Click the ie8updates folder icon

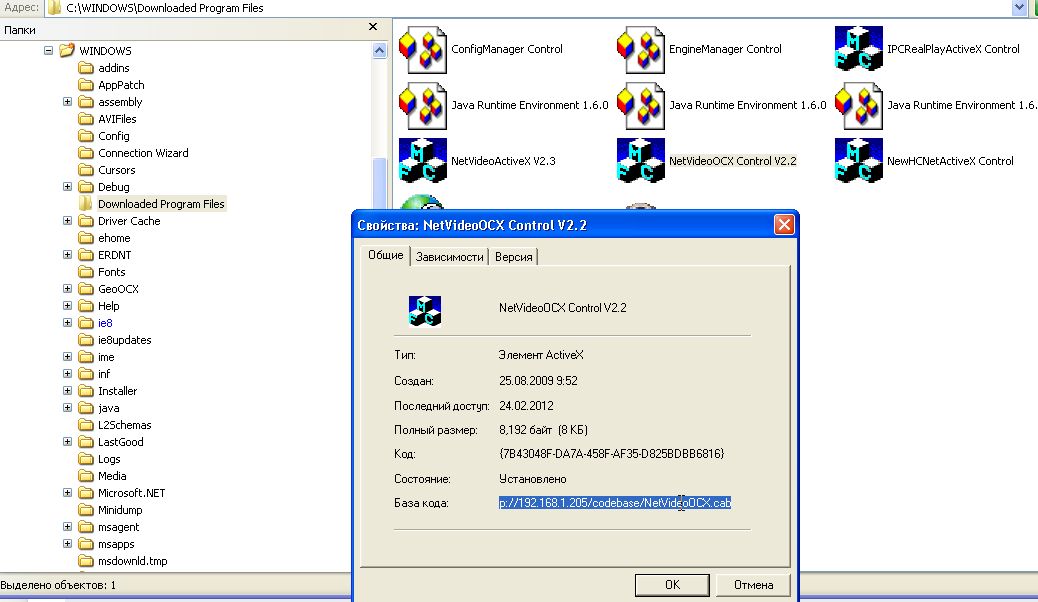coord(86,340)
